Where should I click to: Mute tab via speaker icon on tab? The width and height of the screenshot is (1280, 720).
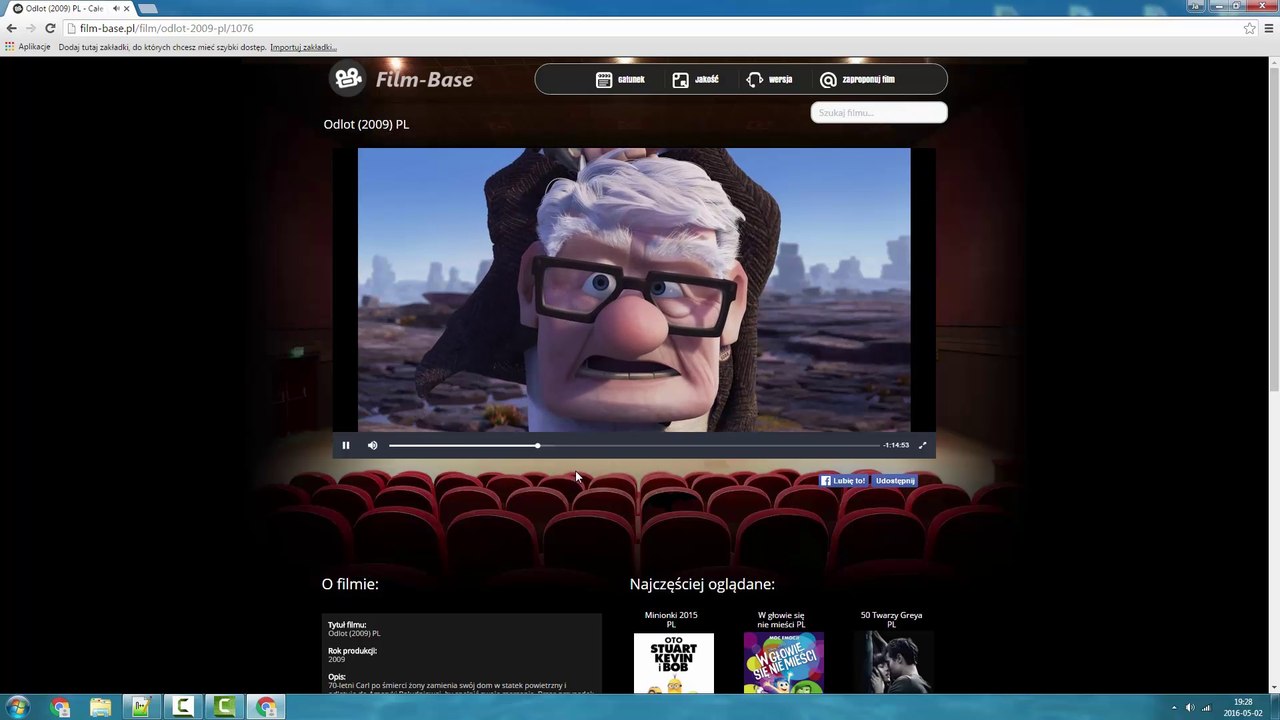pos(116,8)
